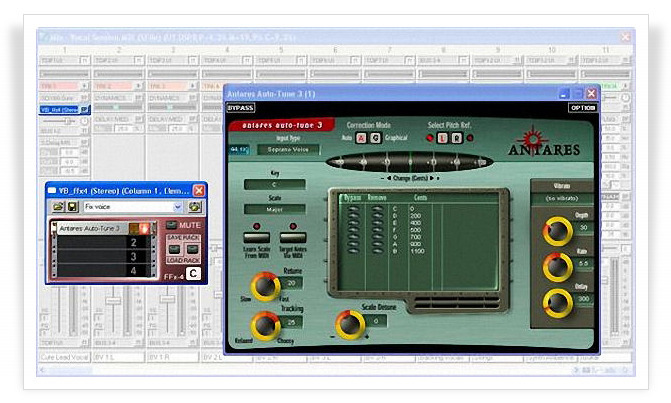Click the Rate value field showing 5.5
The image size is (671, 403).
pos(583,264)
